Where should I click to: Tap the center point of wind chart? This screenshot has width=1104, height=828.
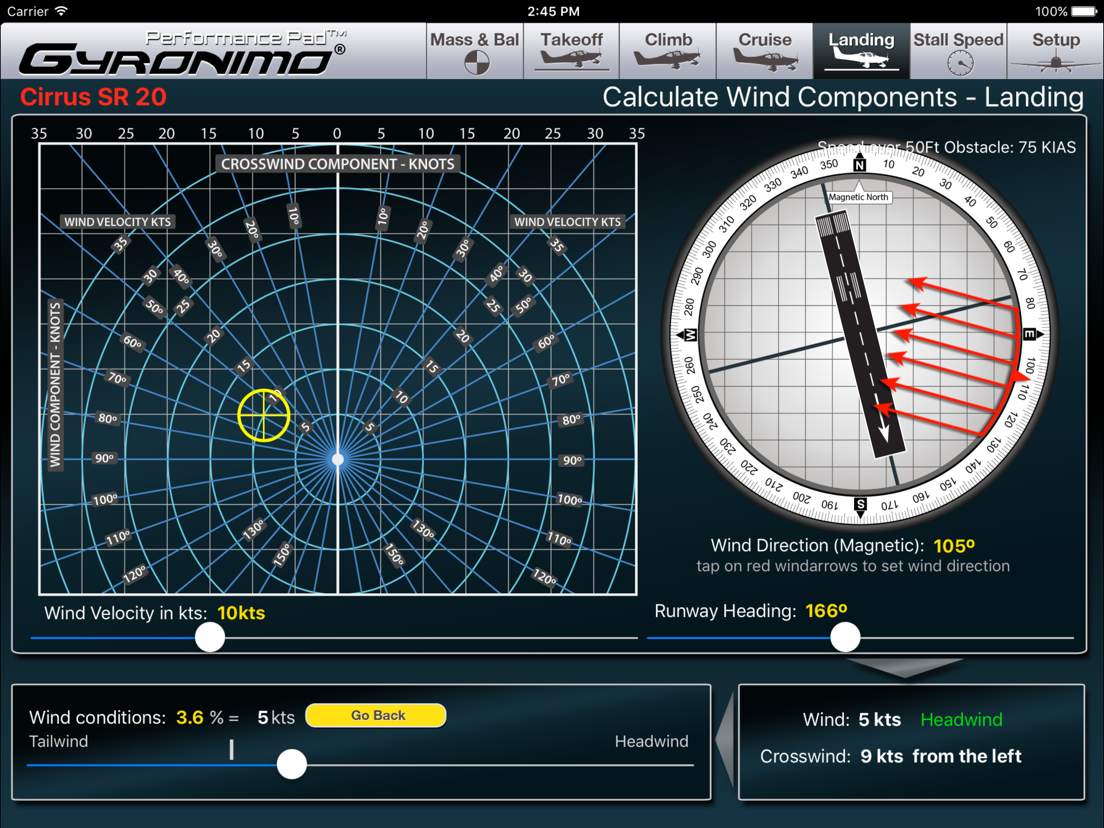click(338, 459)
